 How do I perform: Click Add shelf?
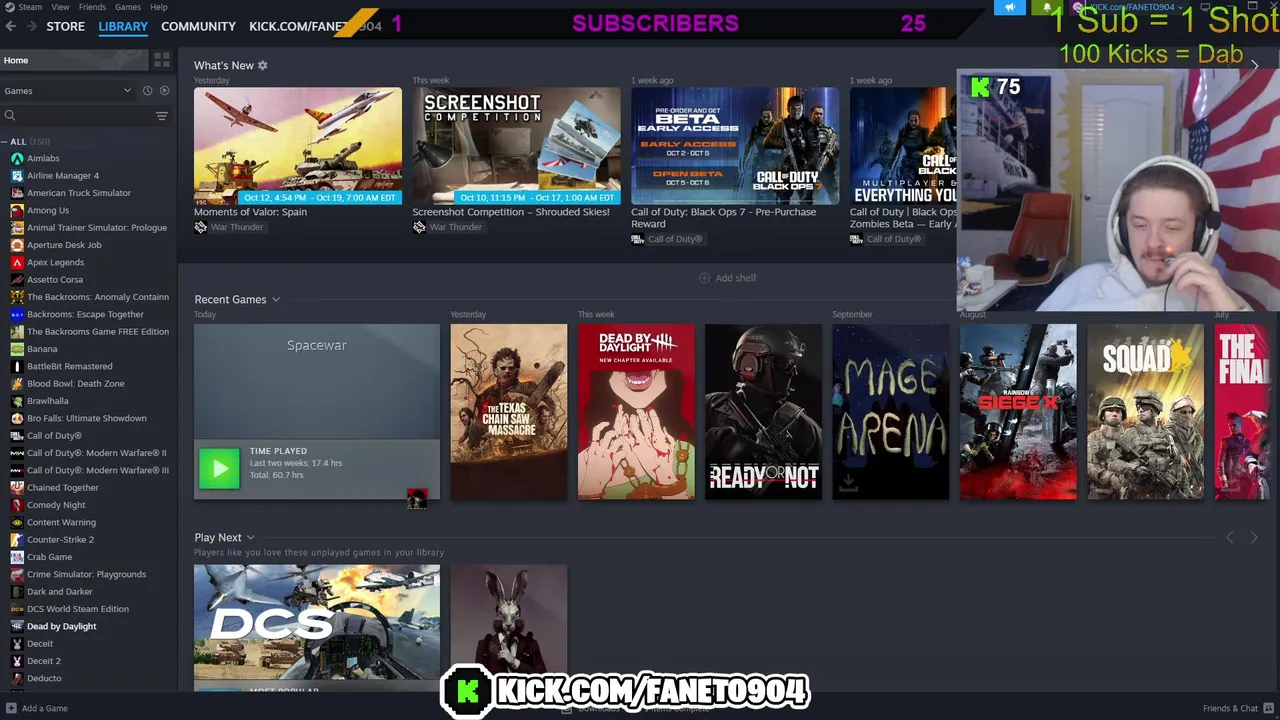click(x=728, y=278)
